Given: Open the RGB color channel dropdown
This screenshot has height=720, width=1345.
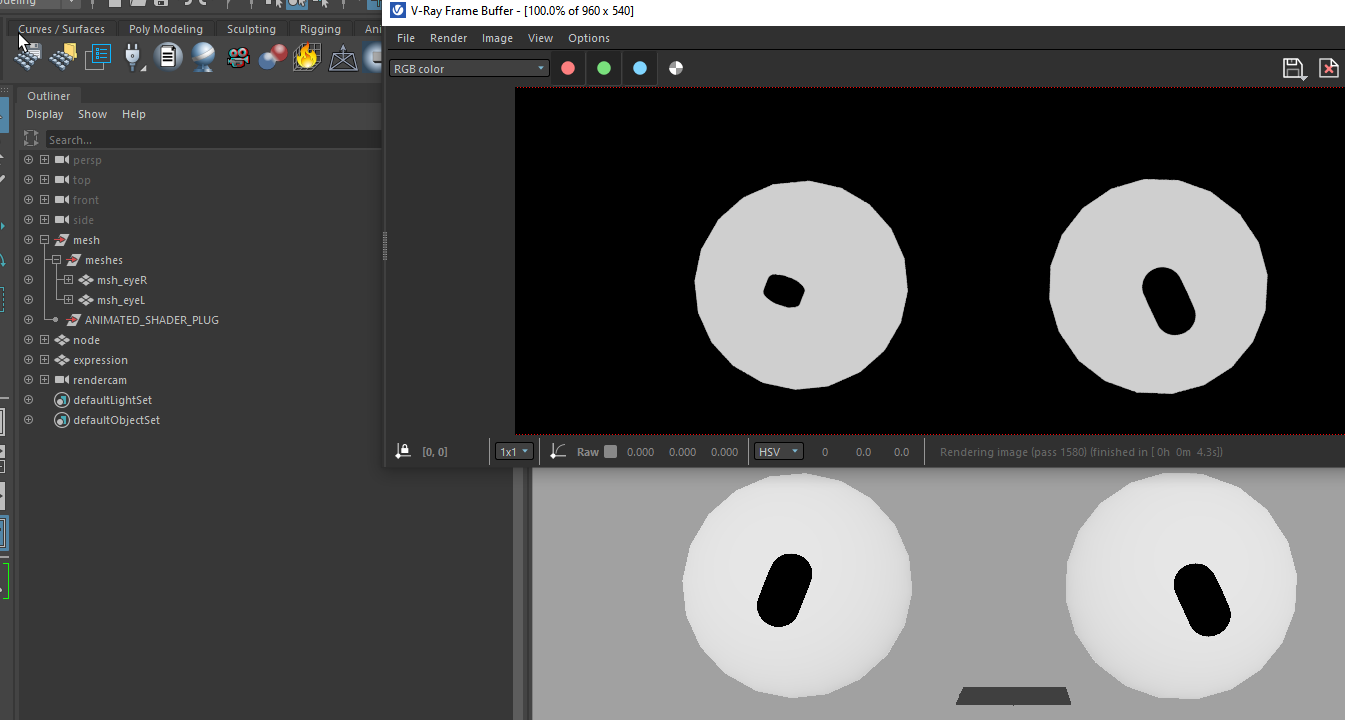Looking at the screenshot, I should pos(469,68).
